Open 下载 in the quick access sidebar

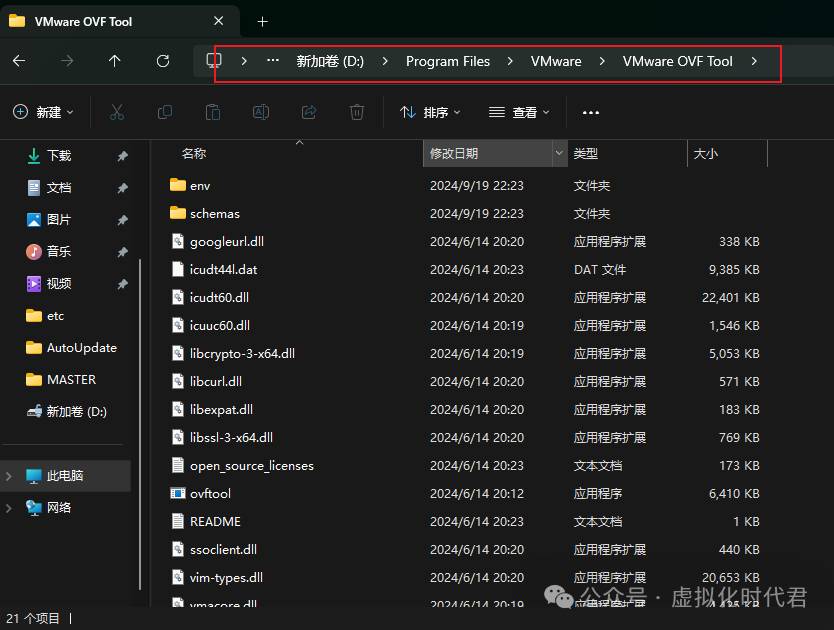point(59,156)
